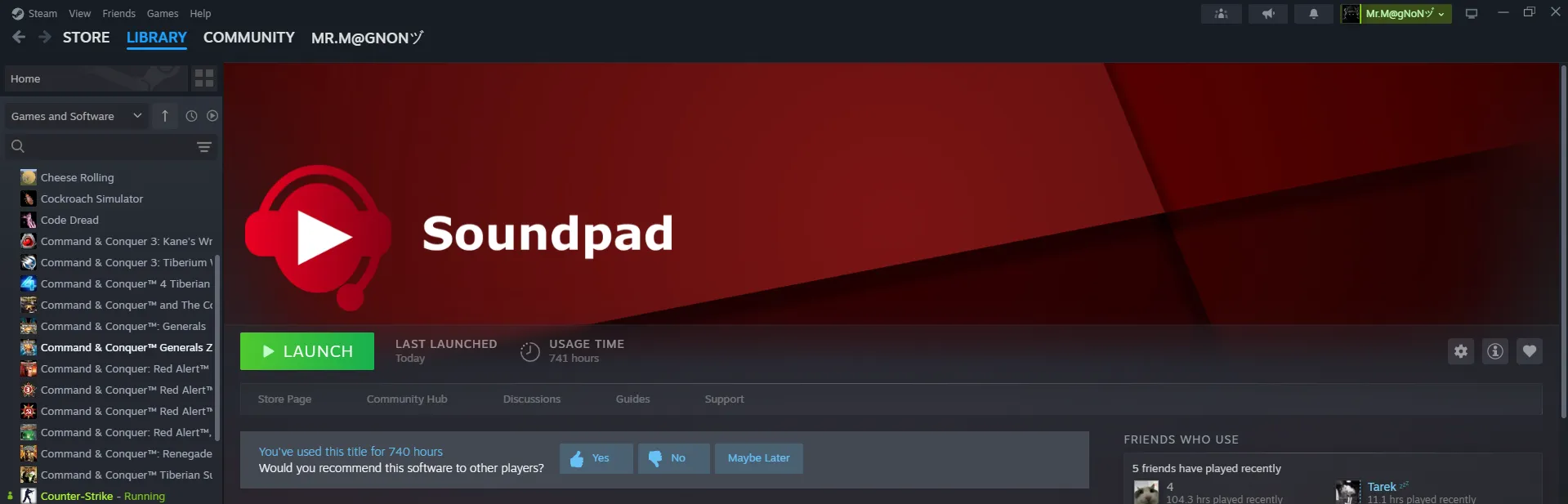
Task: Expand the Games and Software dropdown
Action: [77, 116]
